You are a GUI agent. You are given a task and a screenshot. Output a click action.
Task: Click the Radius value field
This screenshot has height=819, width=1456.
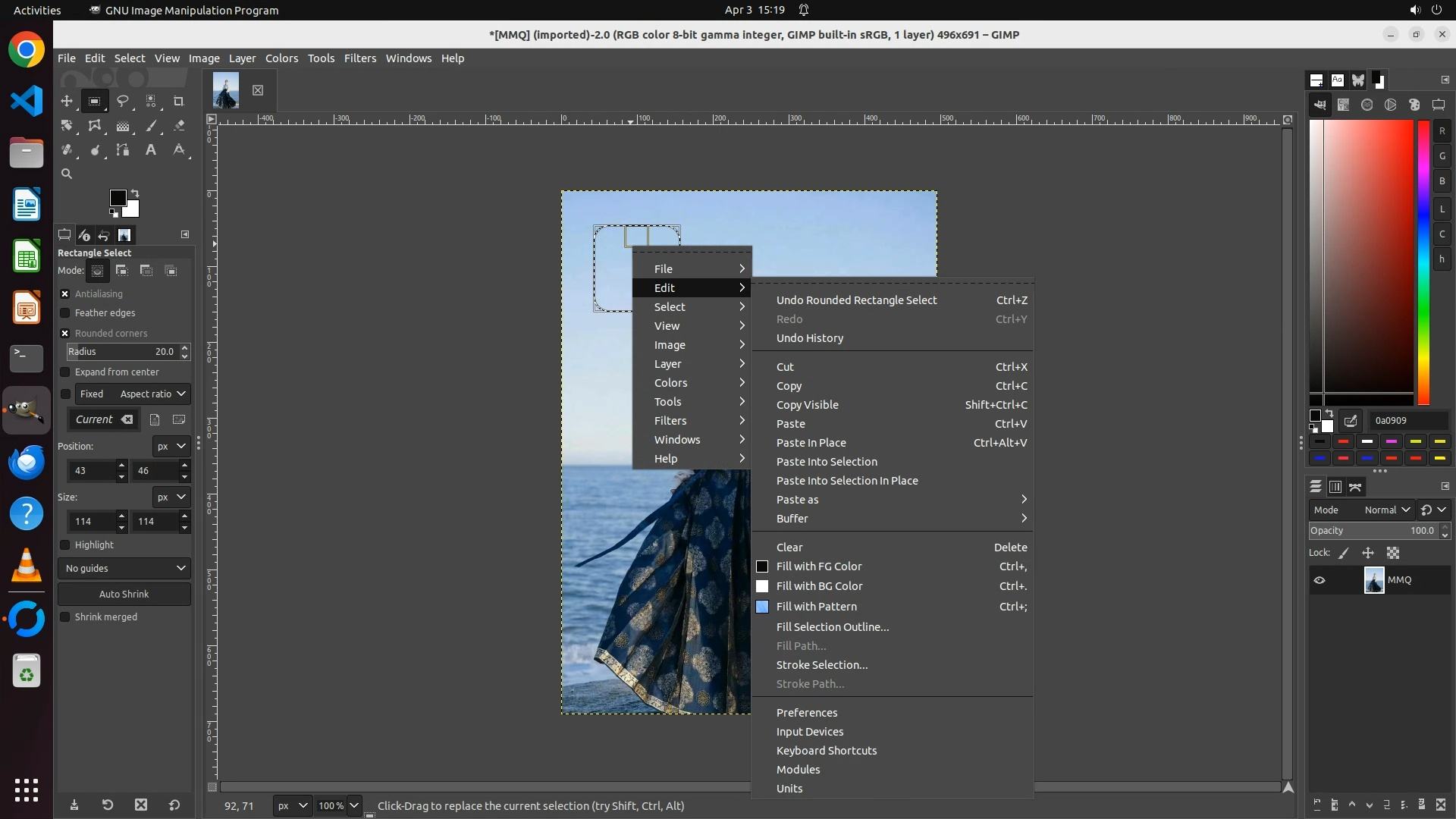click(121, 352)
